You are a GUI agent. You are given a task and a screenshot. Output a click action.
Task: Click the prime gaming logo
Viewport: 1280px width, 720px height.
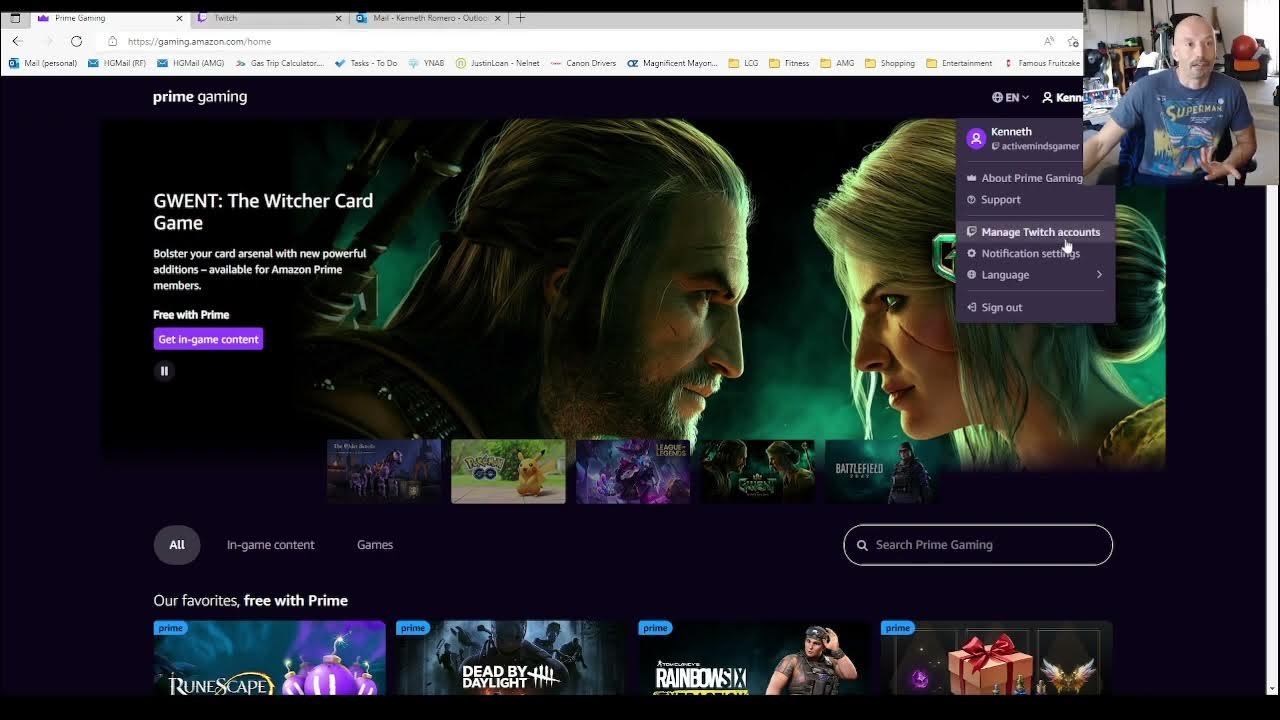tap(200, 97)
